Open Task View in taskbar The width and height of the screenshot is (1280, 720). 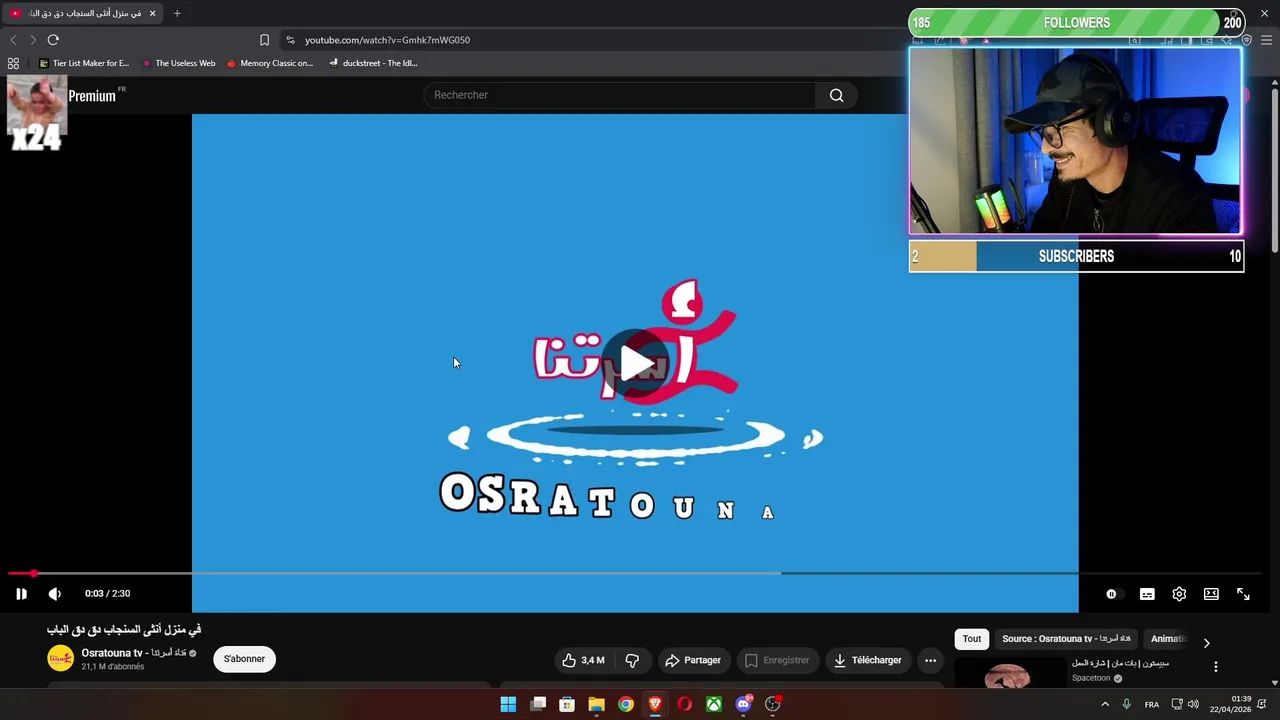click(538, 704)
